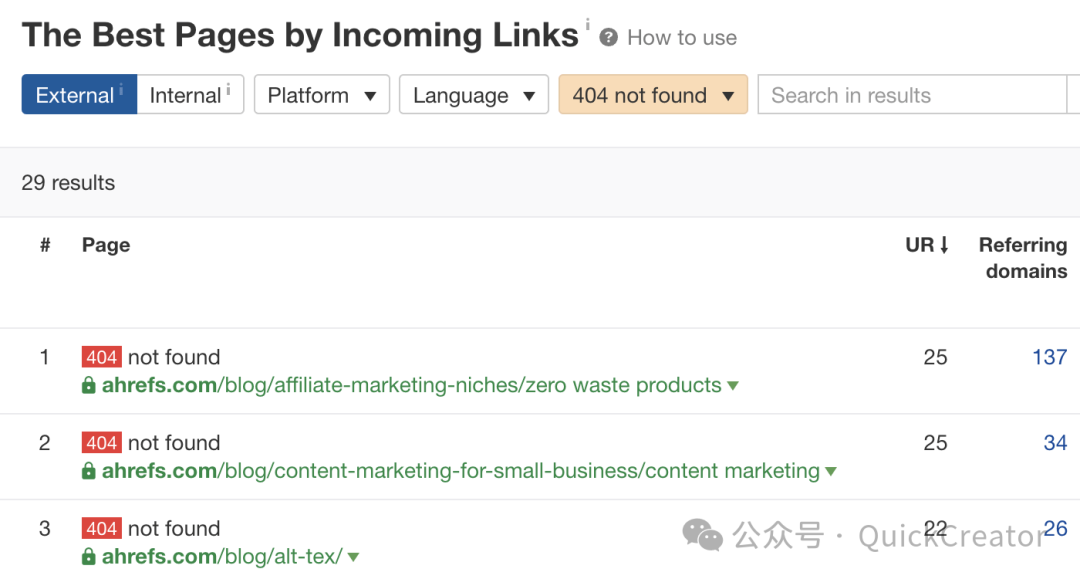The height and width of the screenshot is (579, 1080).
Task: Click the lock icon on the alt-tex URL
Action: point(89,557)
